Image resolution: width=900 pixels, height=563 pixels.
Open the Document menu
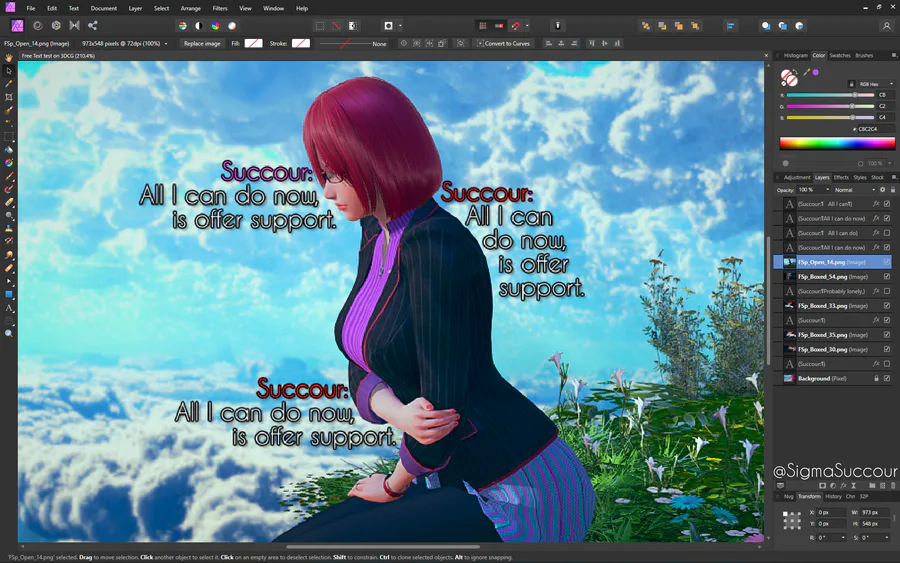(104, 8)
